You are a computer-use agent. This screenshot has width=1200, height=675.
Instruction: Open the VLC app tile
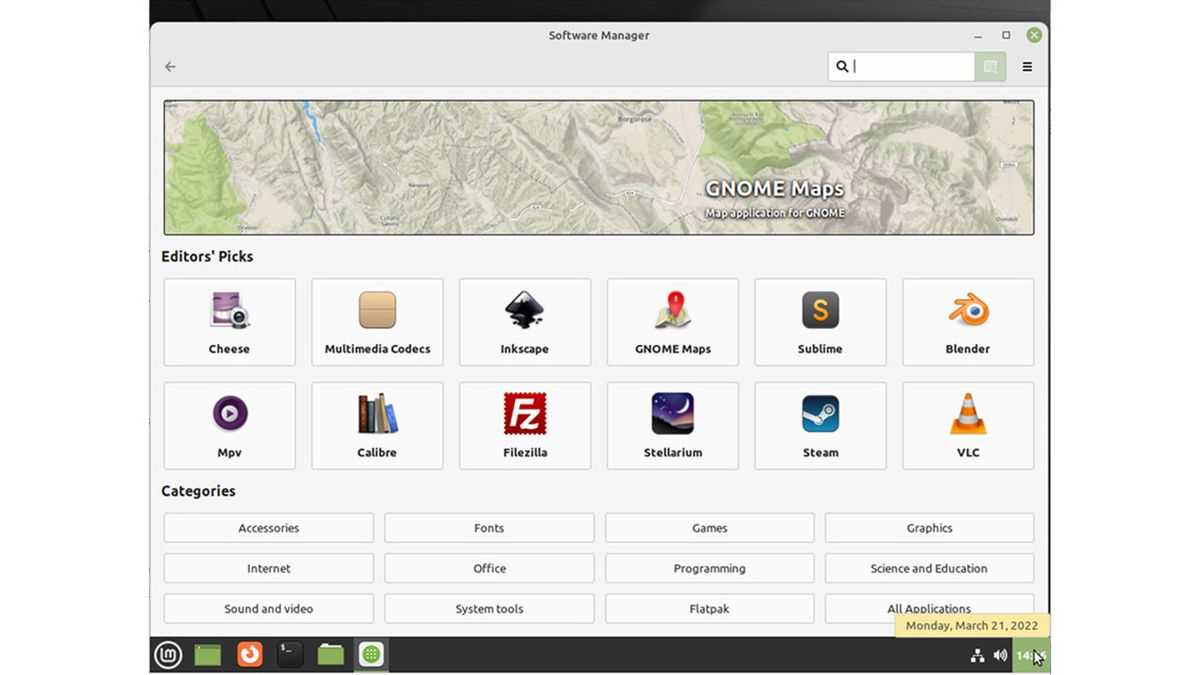968,426
